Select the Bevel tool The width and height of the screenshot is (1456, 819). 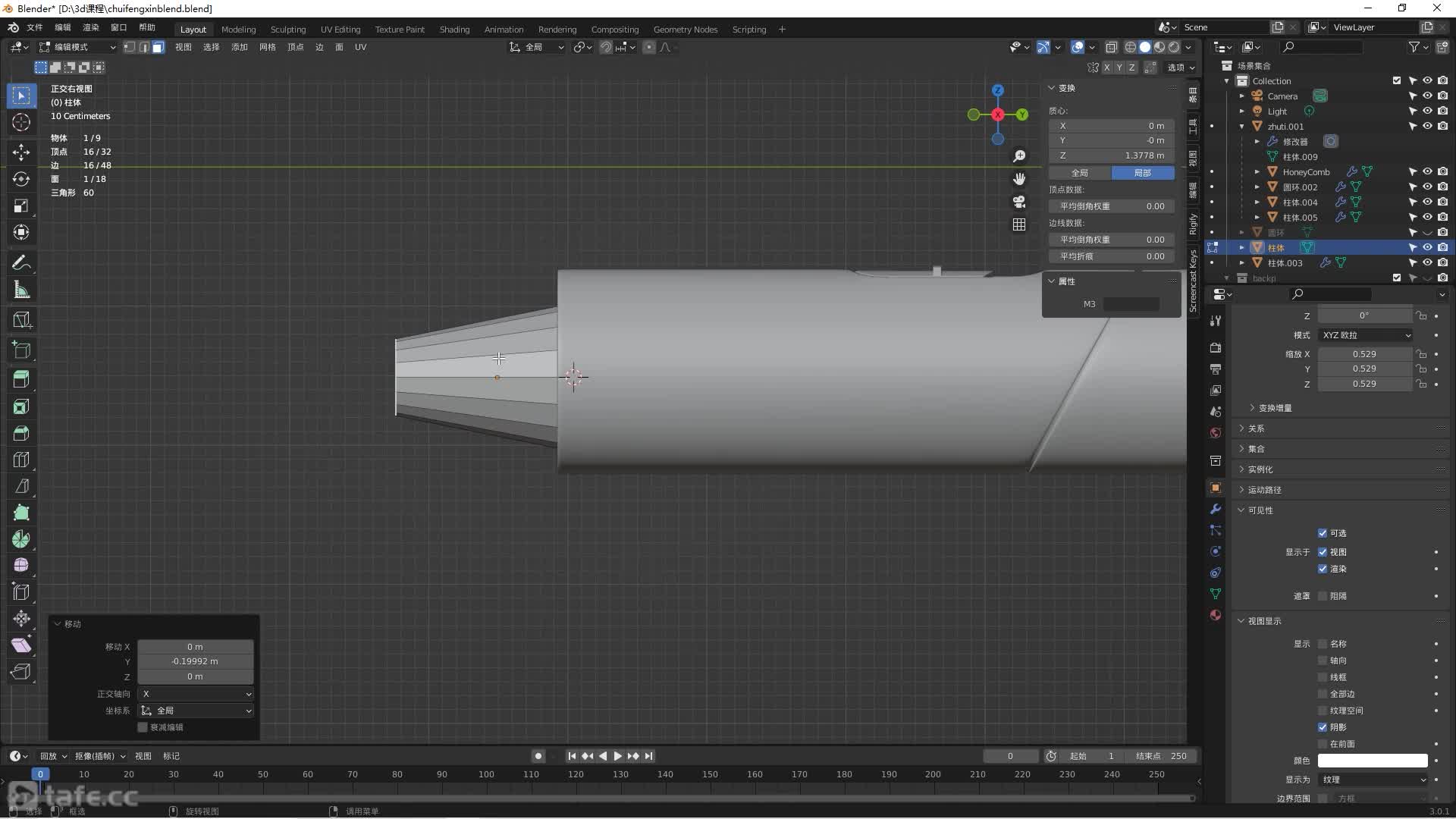[x=21, y=434]
